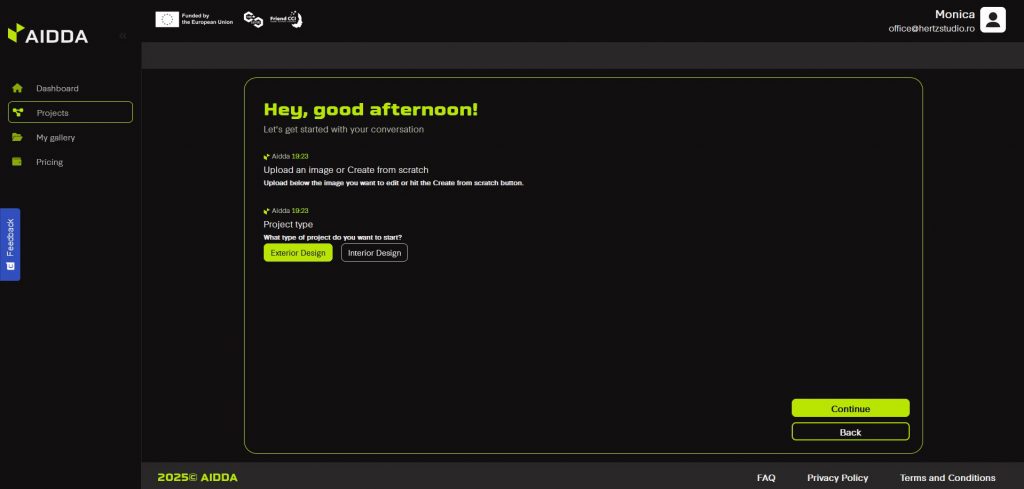Click the Monica account name

pos(954,14)
